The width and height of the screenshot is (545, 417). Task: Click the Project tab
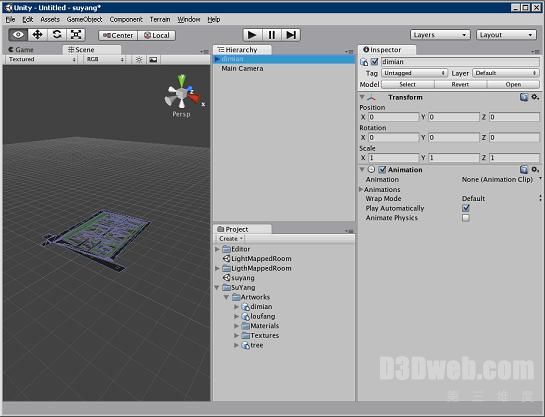click(x=242, y=229)
